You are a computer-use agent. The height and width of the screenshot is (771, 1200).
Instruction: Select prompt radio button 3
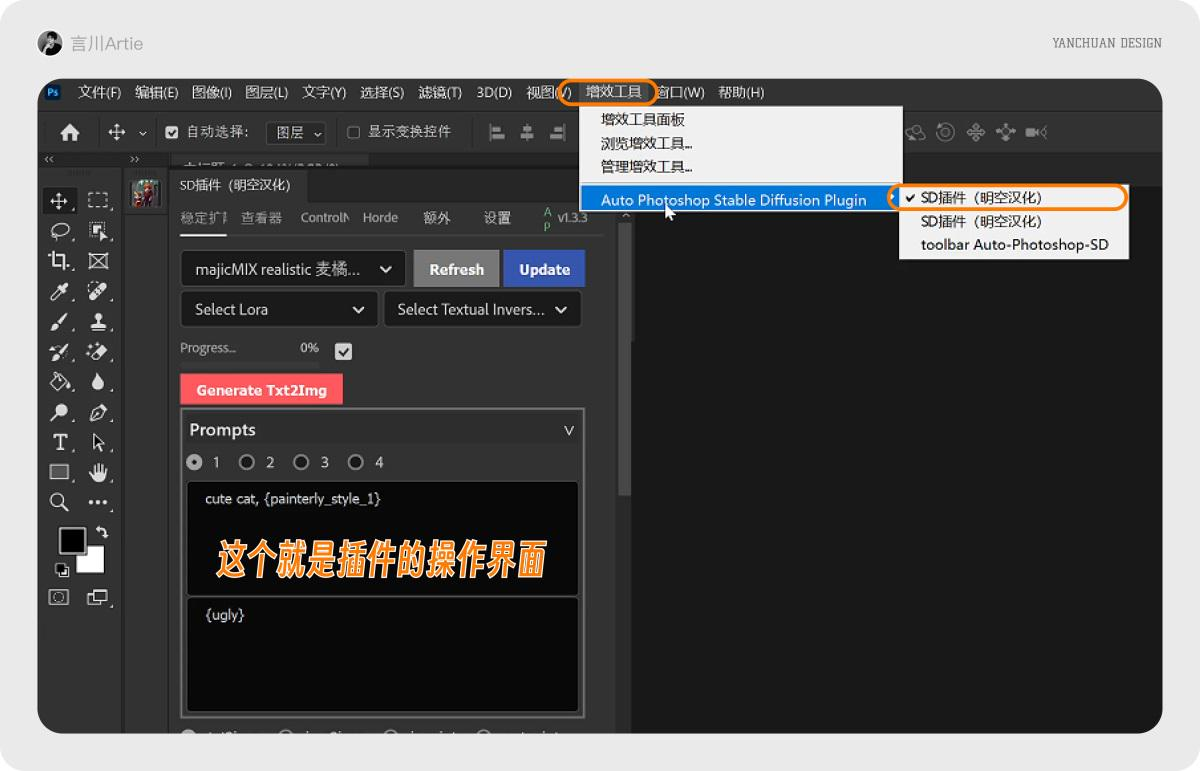click(x=299, y=462)
